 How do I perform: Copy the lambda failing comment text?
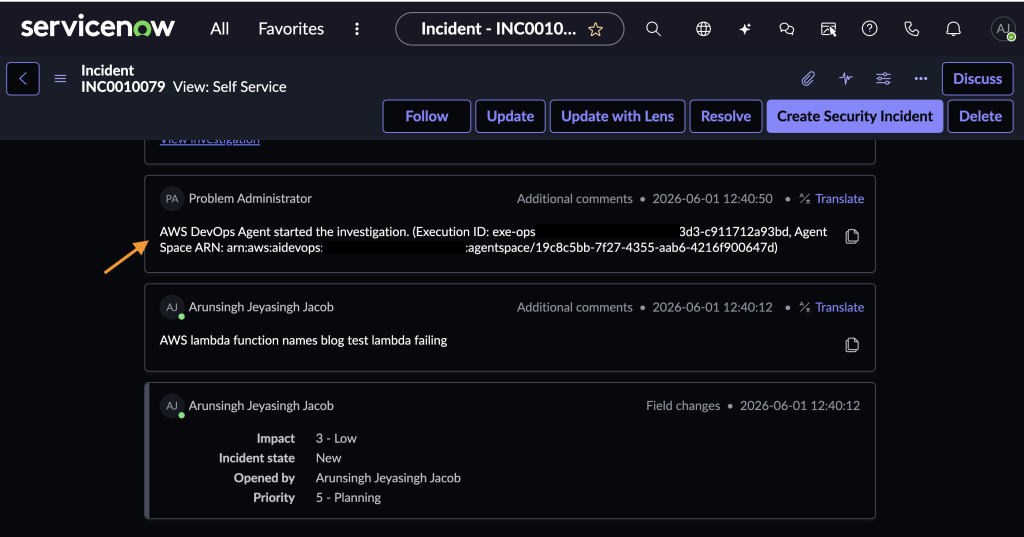pos(852,345)
